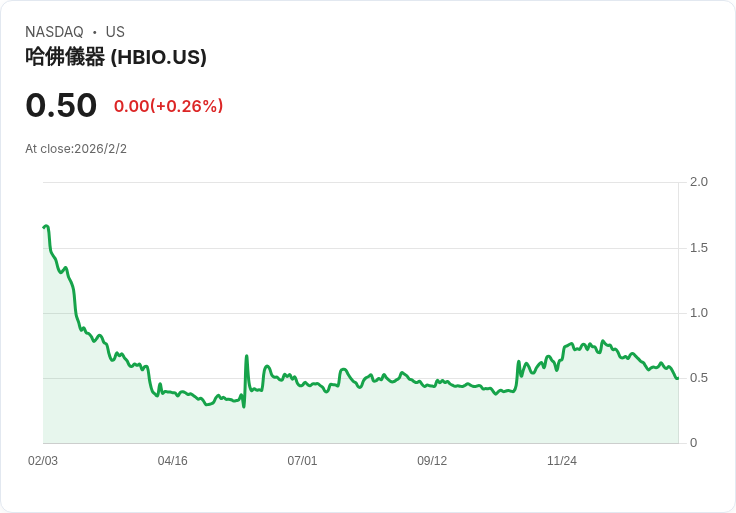Click the 04/16 date axis label

pyautogui.click(x=172, y=461)
